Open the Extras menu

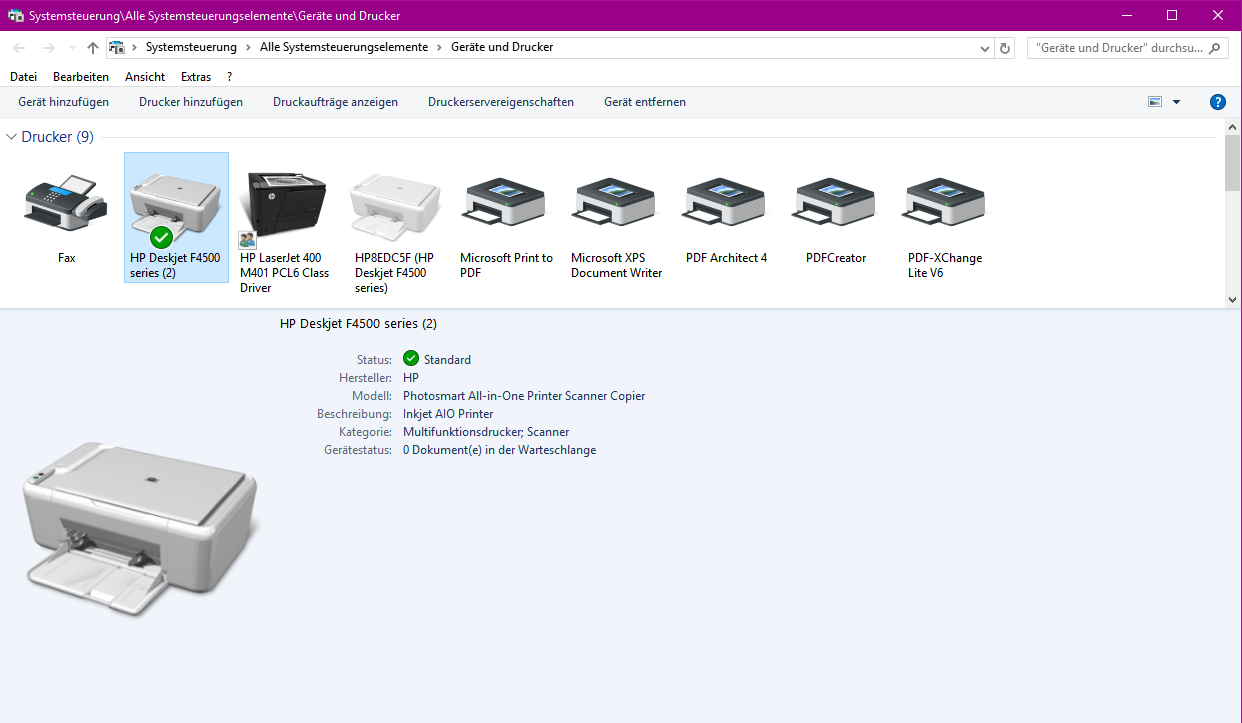coord(196,77)
